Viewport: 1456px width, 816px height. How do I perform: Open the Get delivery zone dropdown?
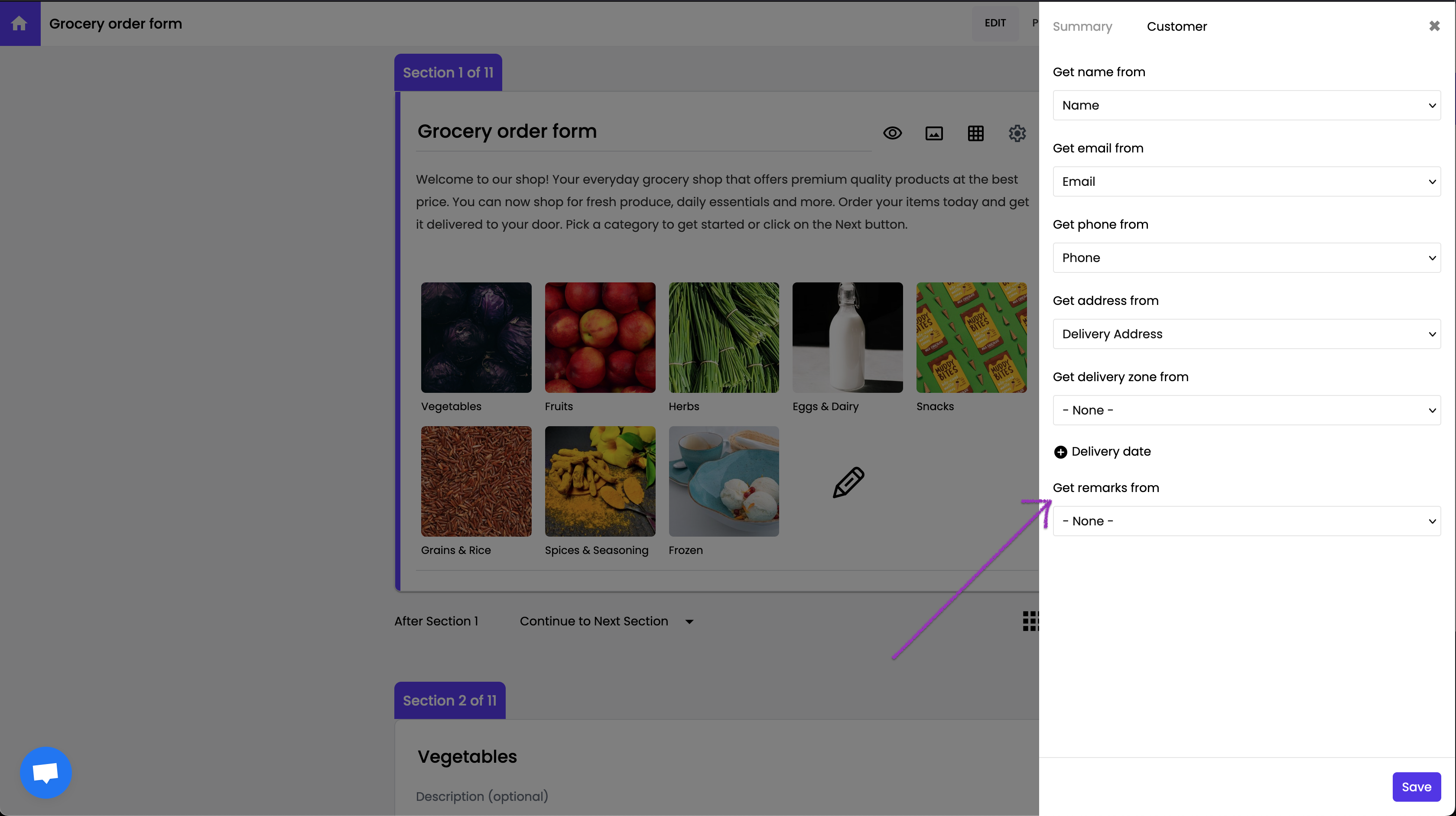[1246, 410]
